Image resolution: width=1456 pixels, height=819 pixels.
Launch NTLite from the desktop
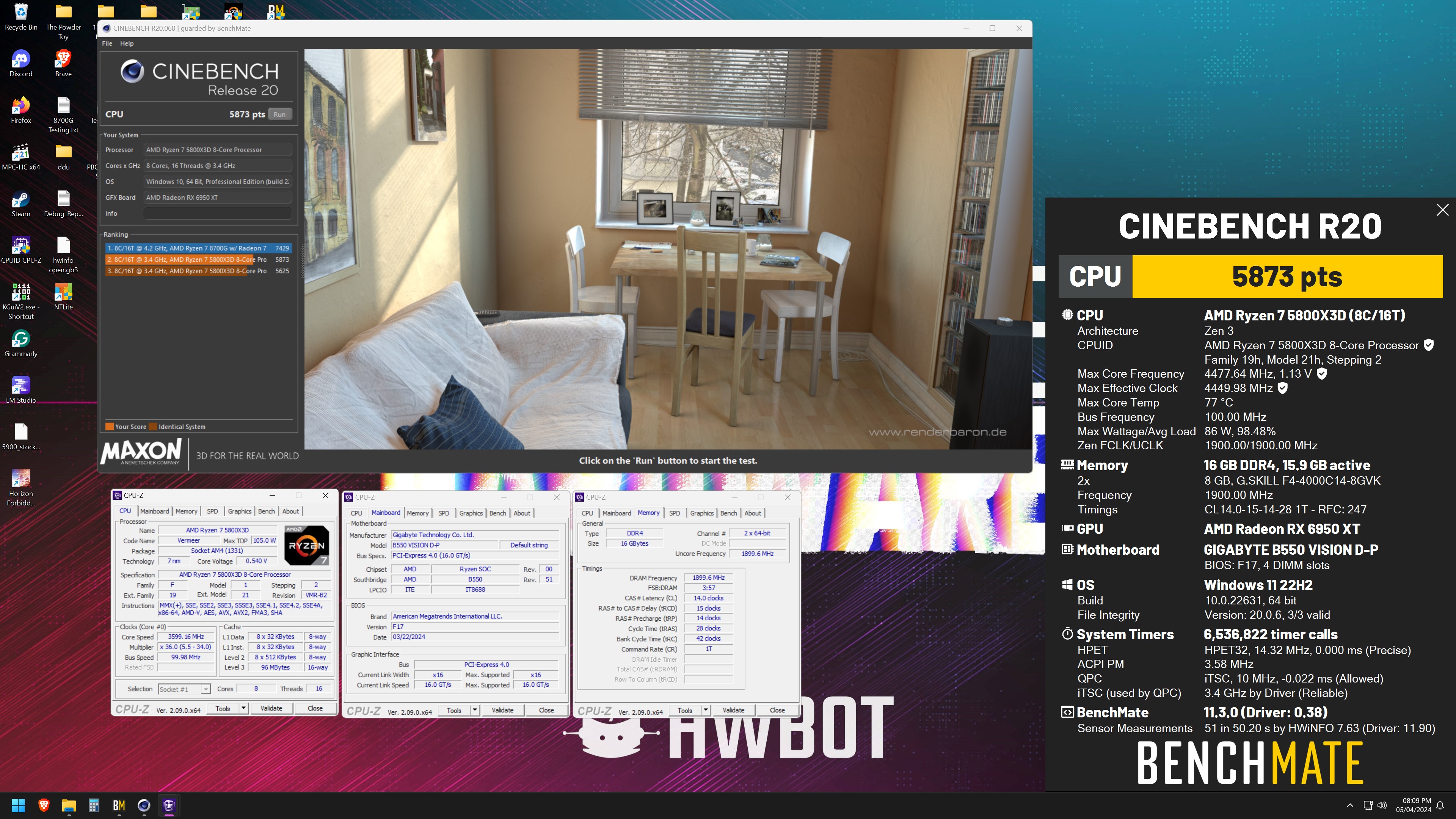click(63, 297)
